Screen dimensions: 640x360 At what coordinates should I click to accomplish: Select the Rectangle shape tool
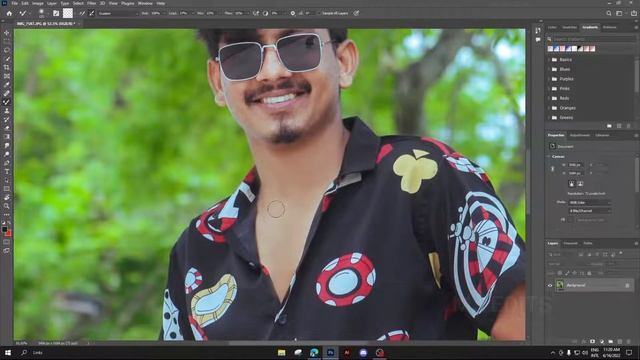point(7,189)
